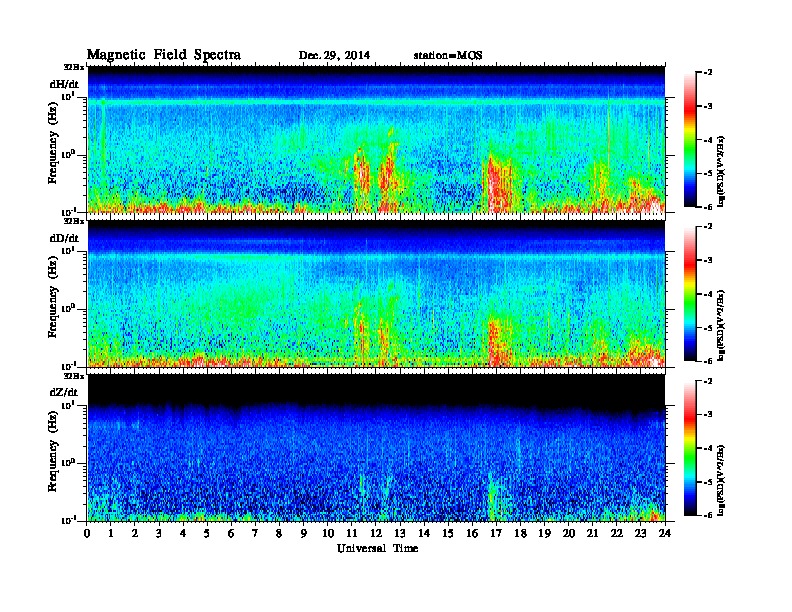Click the 'station=MOS' label

tap(448, 56)
